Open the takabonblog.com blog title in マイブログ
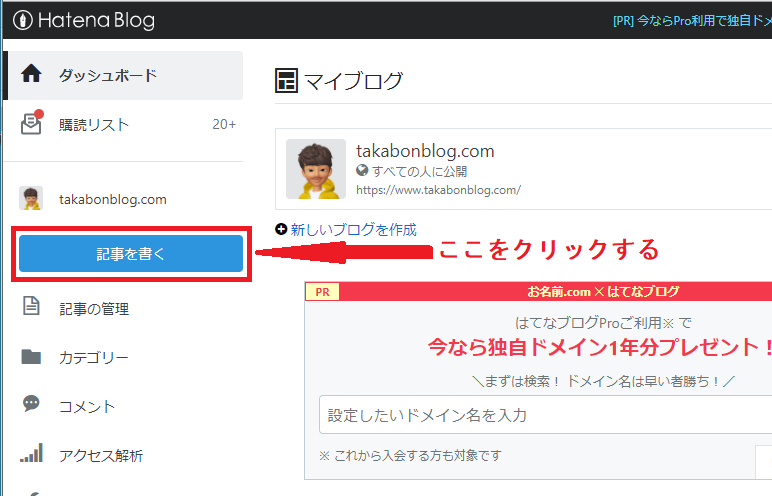This screenshot has height=496, width=772. click(425, 151)
